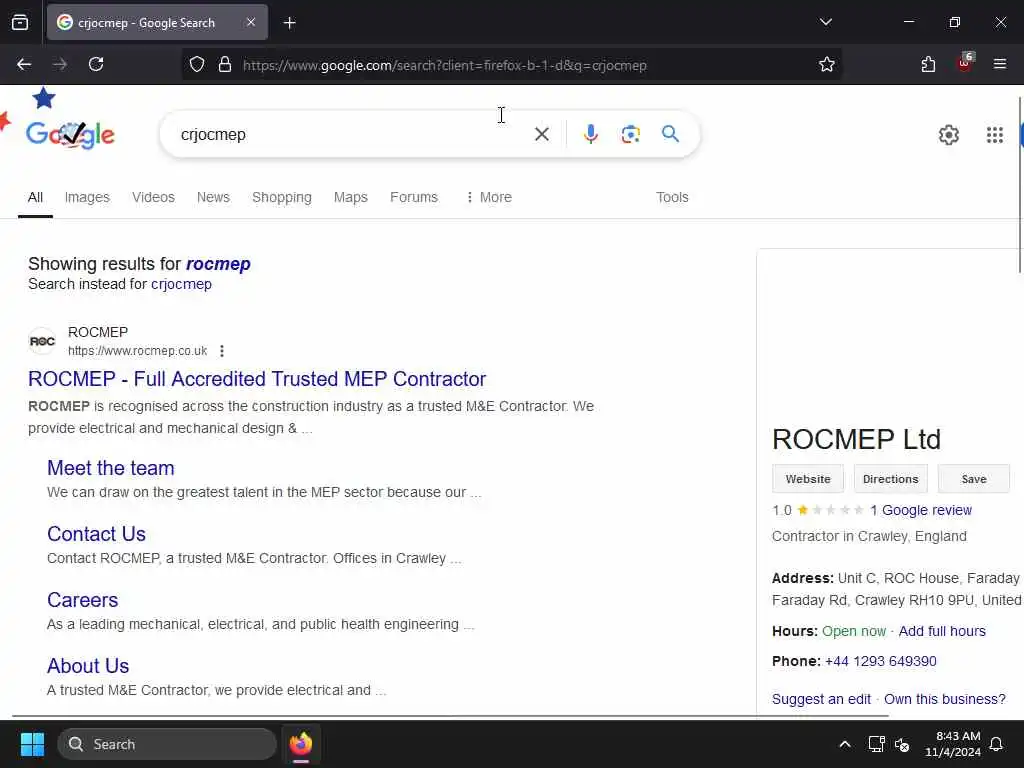The width and height of the screenshot is (1024, 768).
Task: Switch to the Forums tab
Action: pyautogui.click(x=413, y=197)
